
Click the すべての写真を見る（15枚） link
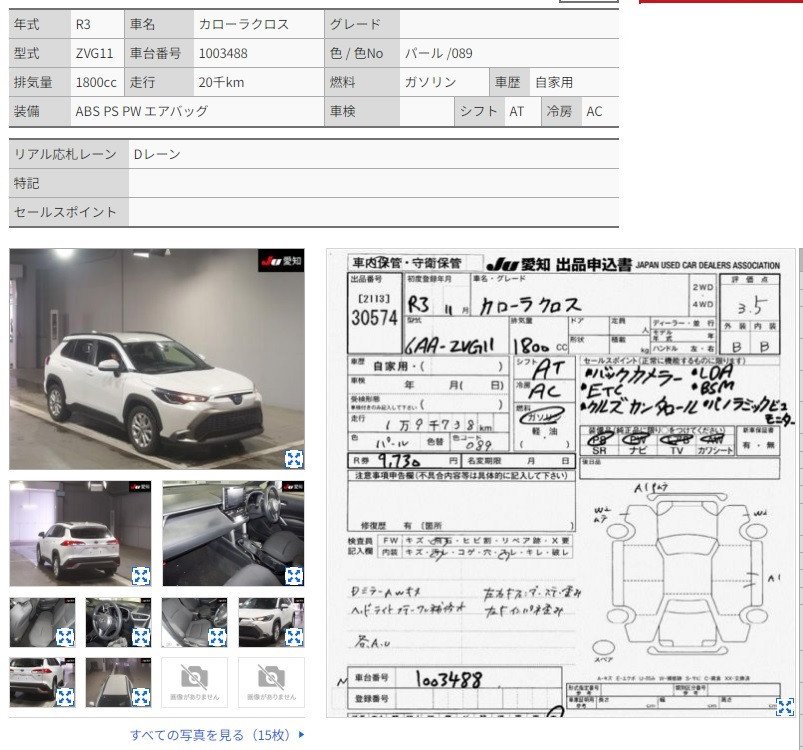[217, 735]
